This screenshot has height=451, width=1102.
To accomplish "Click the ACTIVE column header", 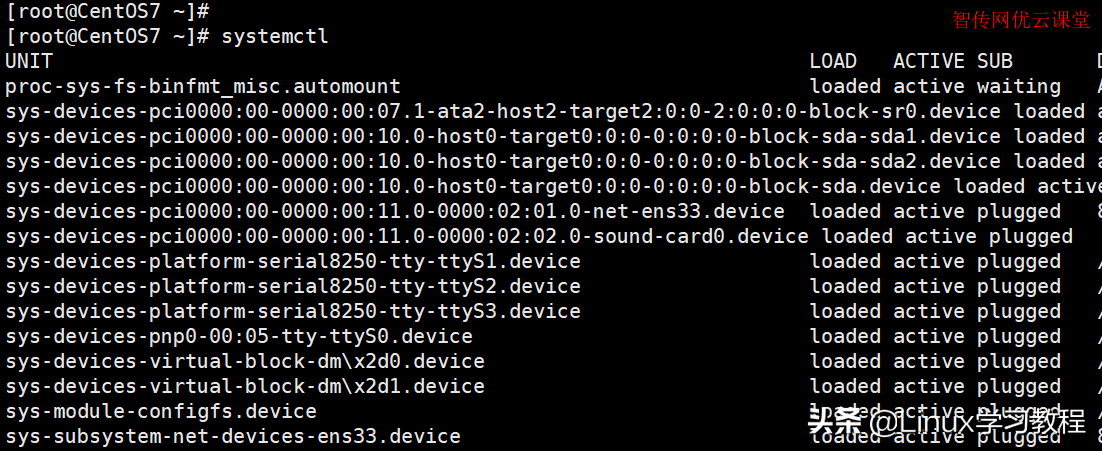I will coord(929,62).
